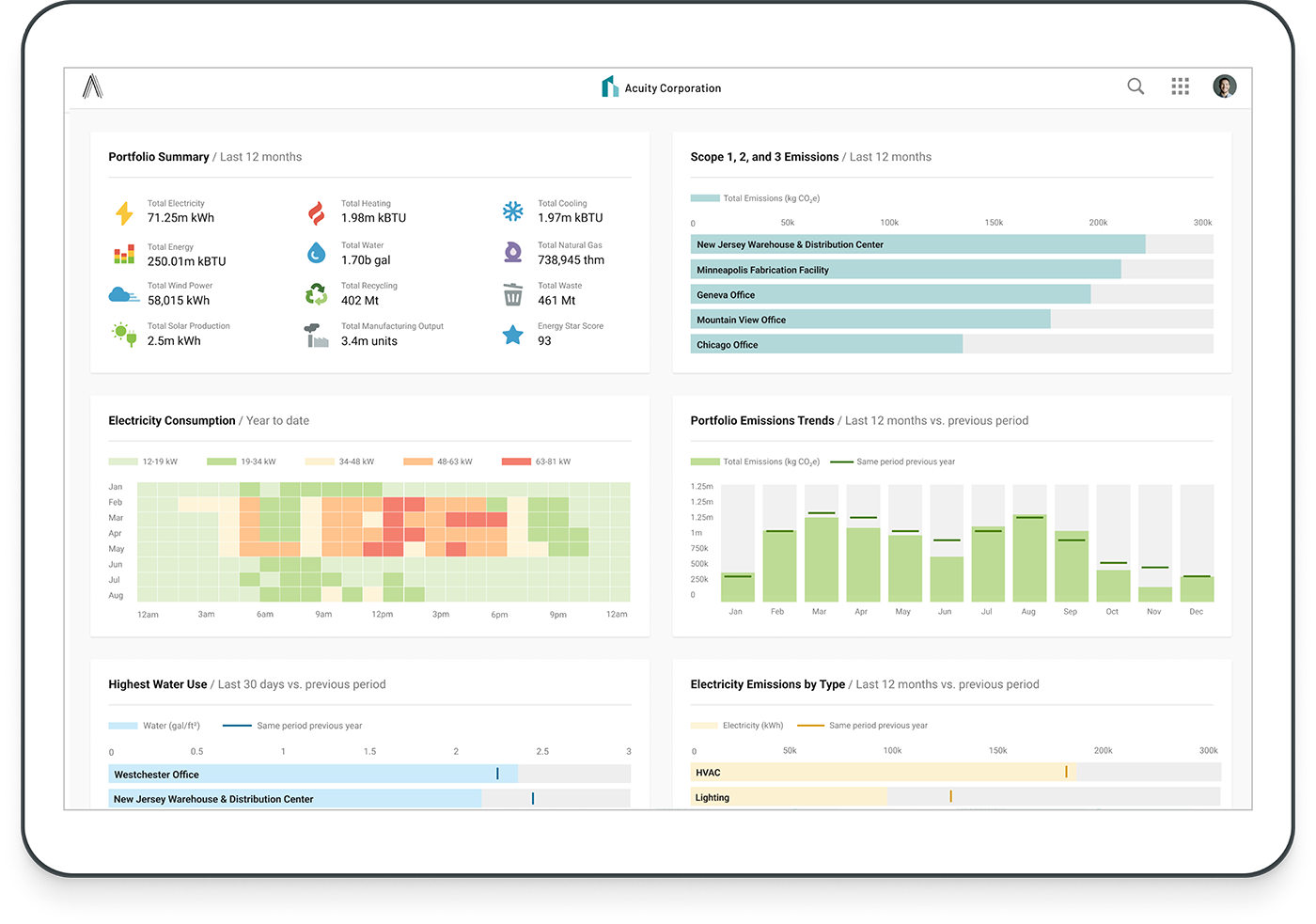Screen dimensions: 1316x924
Task: Click the 12-19 kW legend swatch
Action: (123, 462)
